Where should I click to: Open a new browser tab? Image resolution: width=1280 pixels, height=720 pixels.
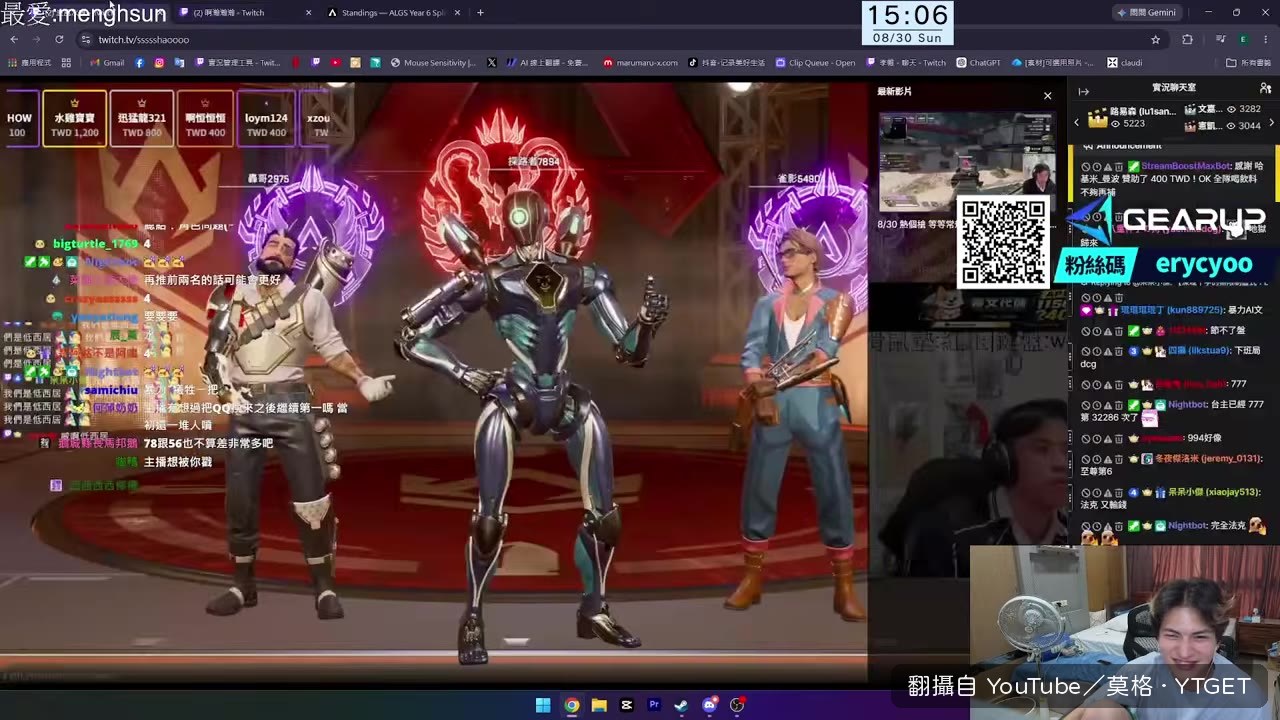480,12
